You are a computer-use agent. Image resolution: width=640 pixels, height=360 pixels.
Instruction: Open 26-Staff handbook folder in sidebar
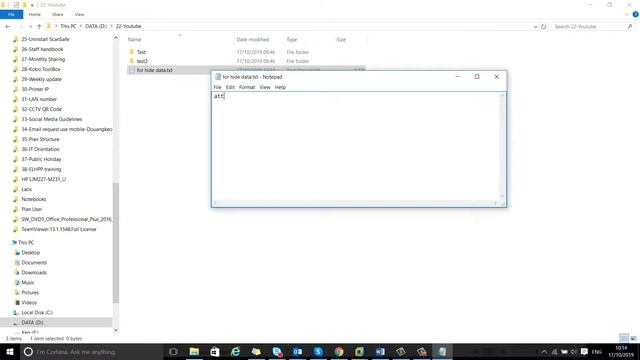(x=42, y=49)
